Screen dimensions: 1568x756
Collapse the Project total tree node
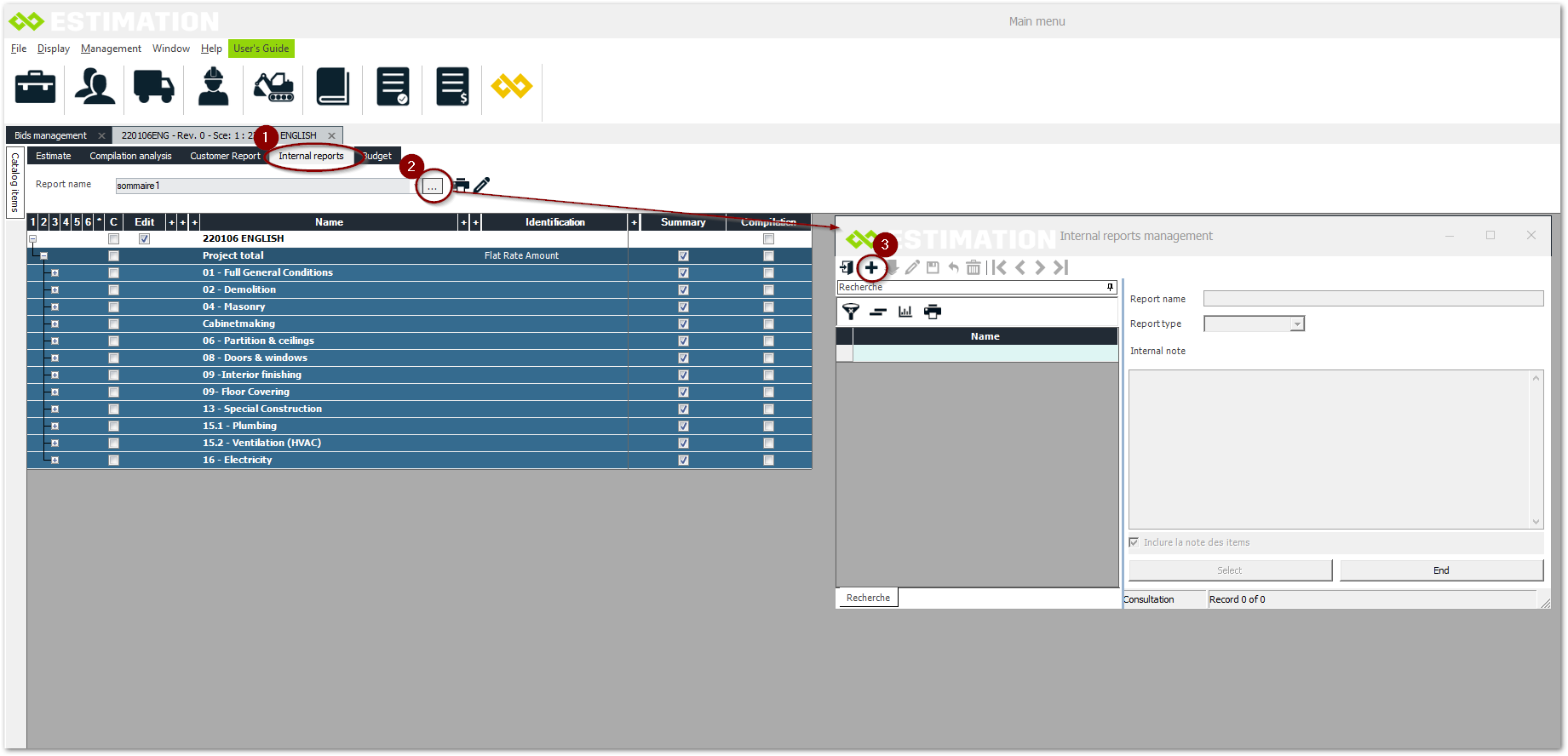(43, 256)
